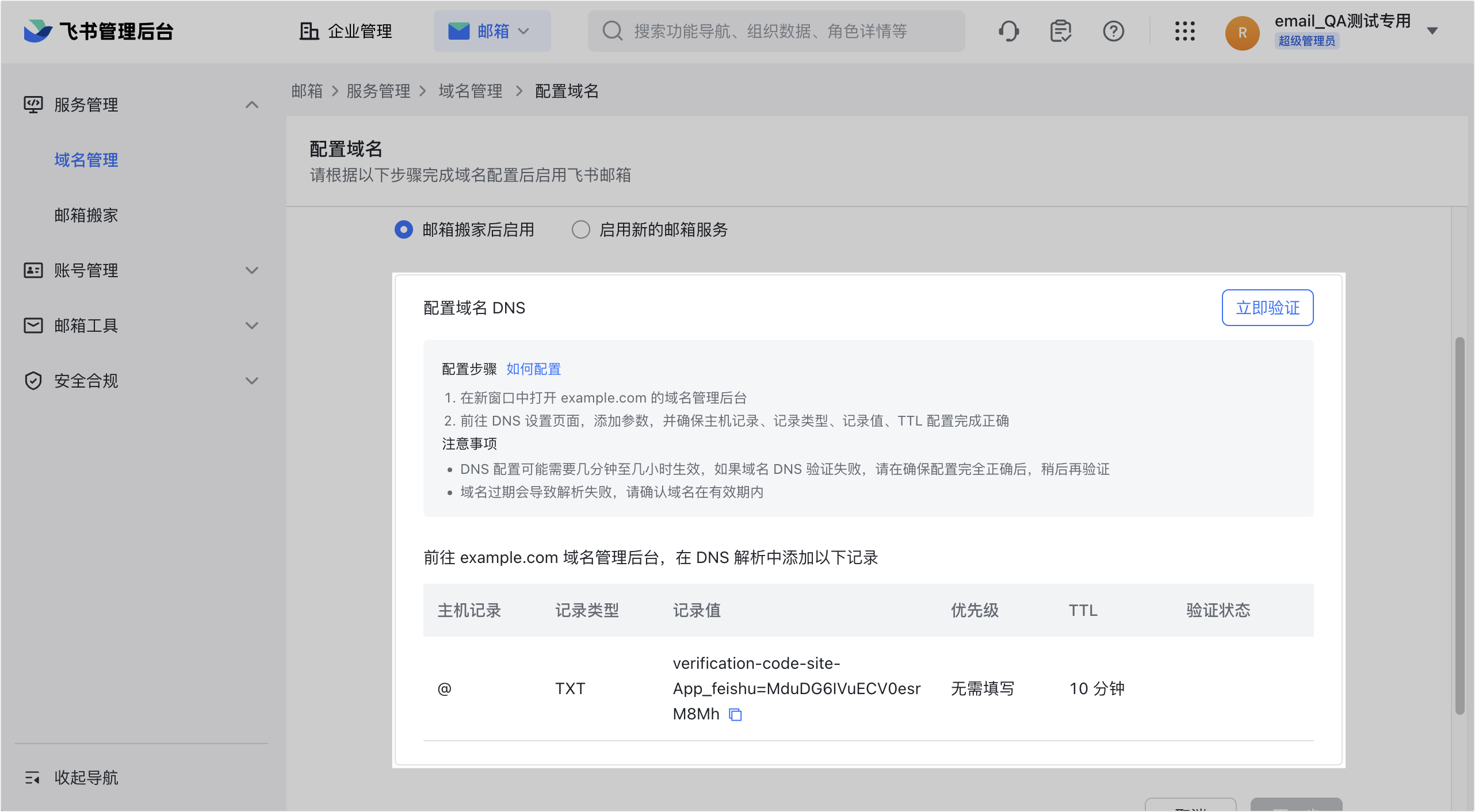Screen dimensions: 1475x812
Task: Select 邮箱搬家后启用 radio option
Action: pyautogui.click(x=403, y=230)
